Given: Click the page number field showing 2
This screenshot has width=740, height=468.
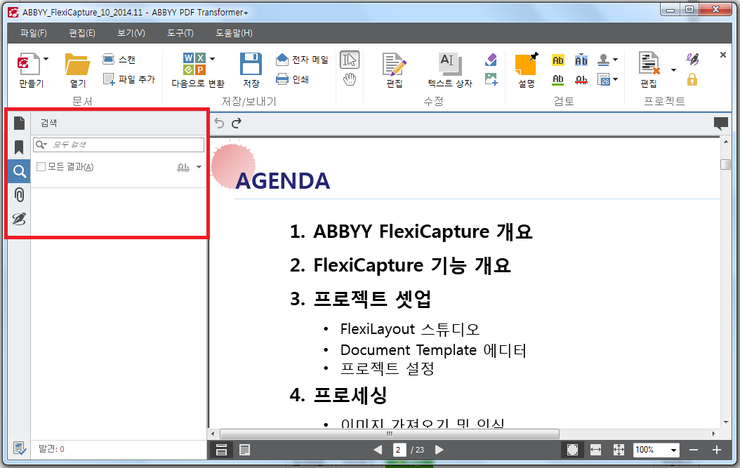Looking at the screenshot, I should pos(399,450).
